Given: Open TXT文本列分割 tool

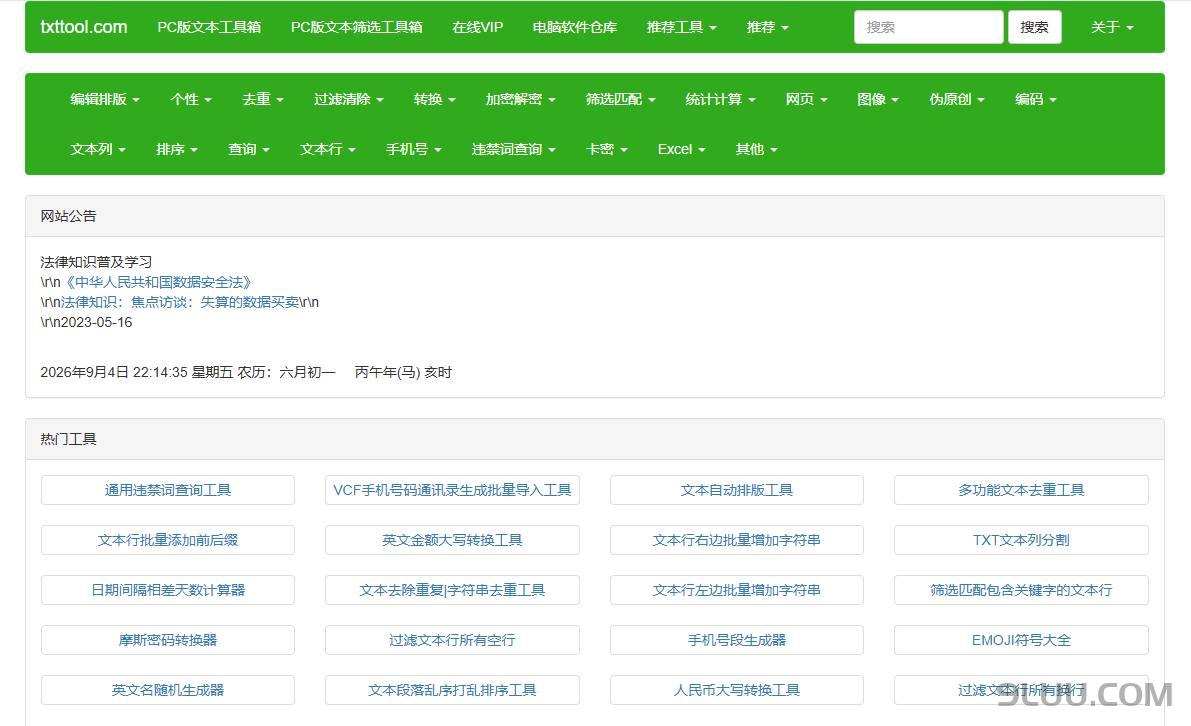Looking at the screenshot, I should coord(1021,540).
